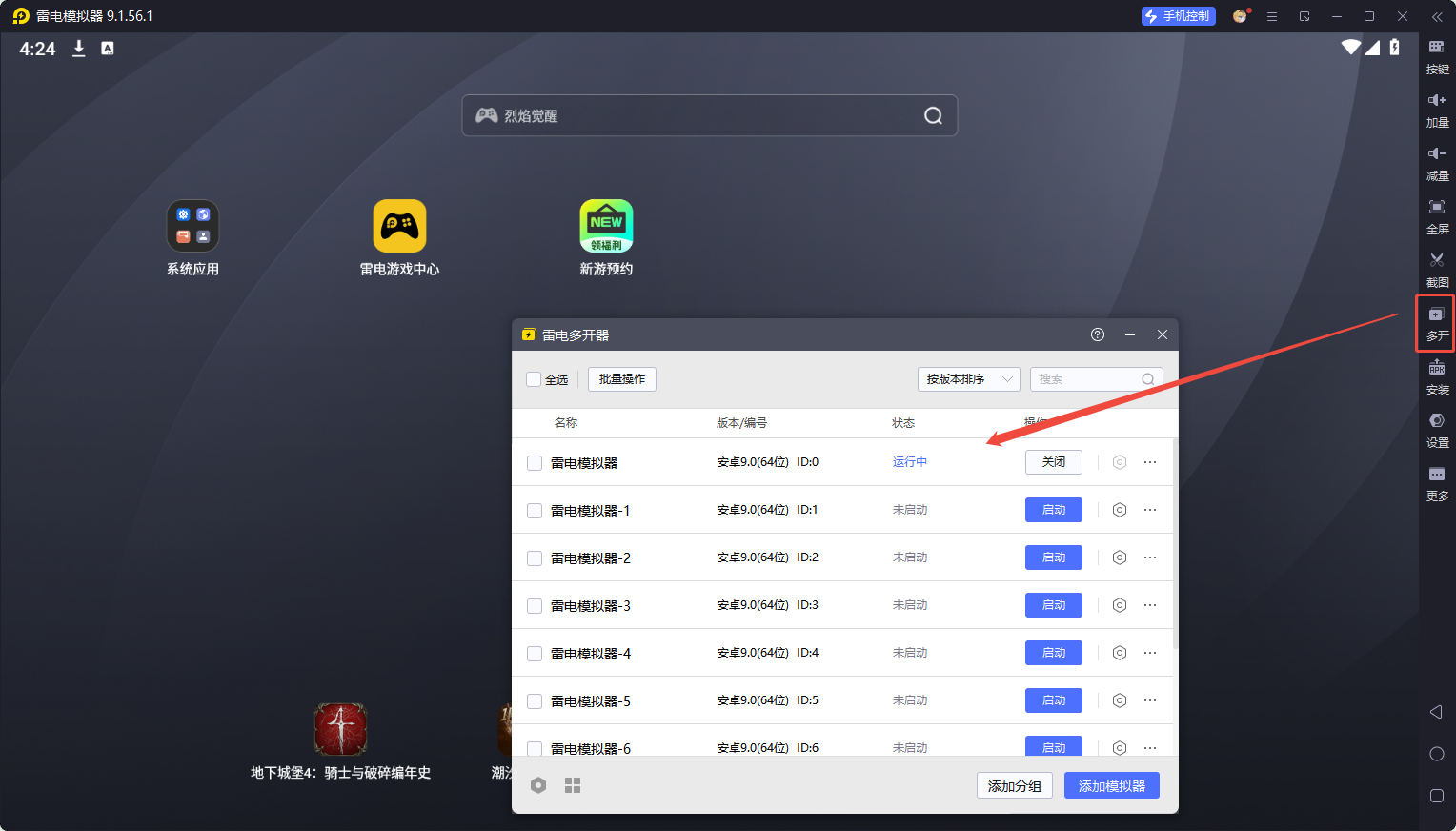The width and height of the screenshot is (1456, 831).
Task: Lower volume with the 减量 icon
Action: click(1437, 163)
